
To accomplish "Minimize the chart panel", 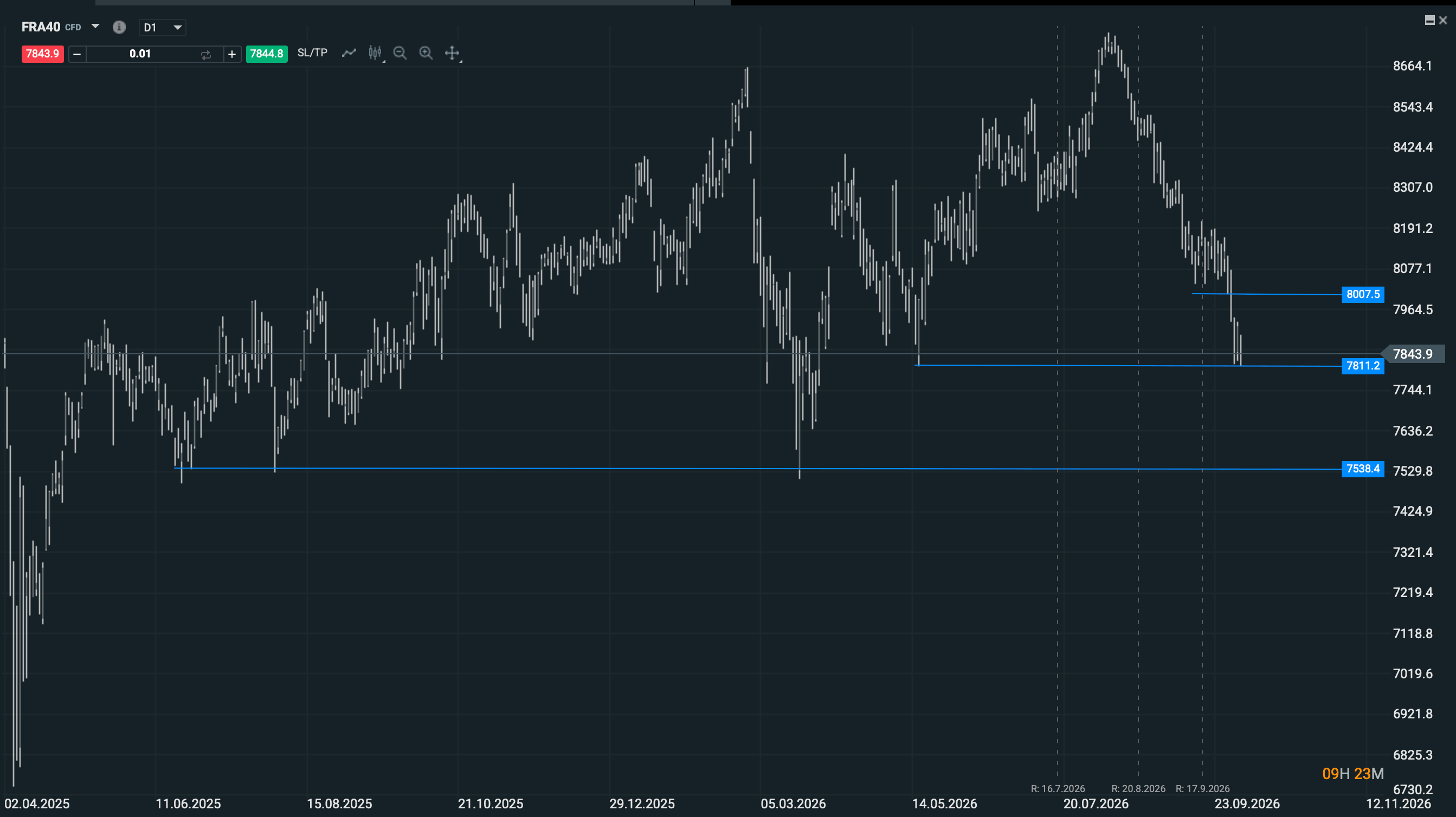I will coord(1429,21).
